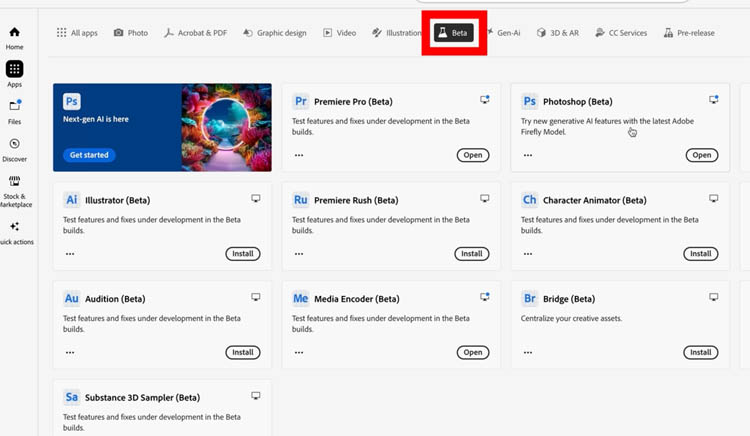Select the Illustration category tab
Screen dimensions: 750x436
tap(397, 33)
